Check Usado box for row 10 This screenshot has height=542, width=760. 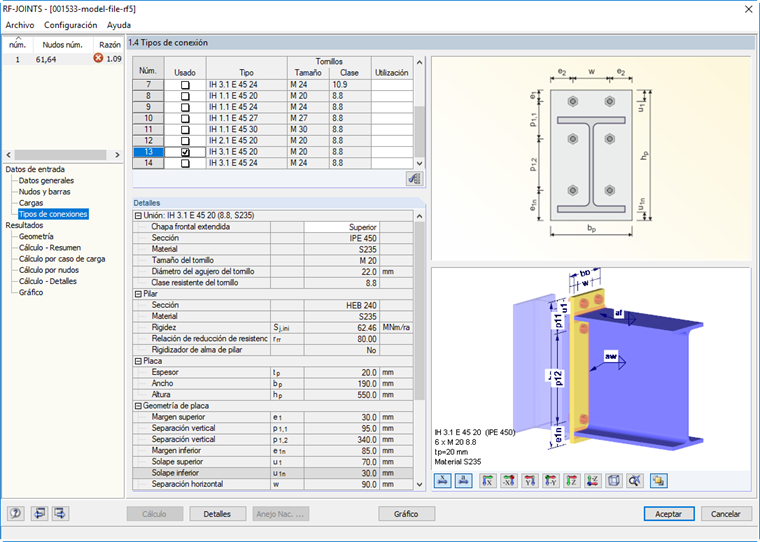click(x=185, y=118)
